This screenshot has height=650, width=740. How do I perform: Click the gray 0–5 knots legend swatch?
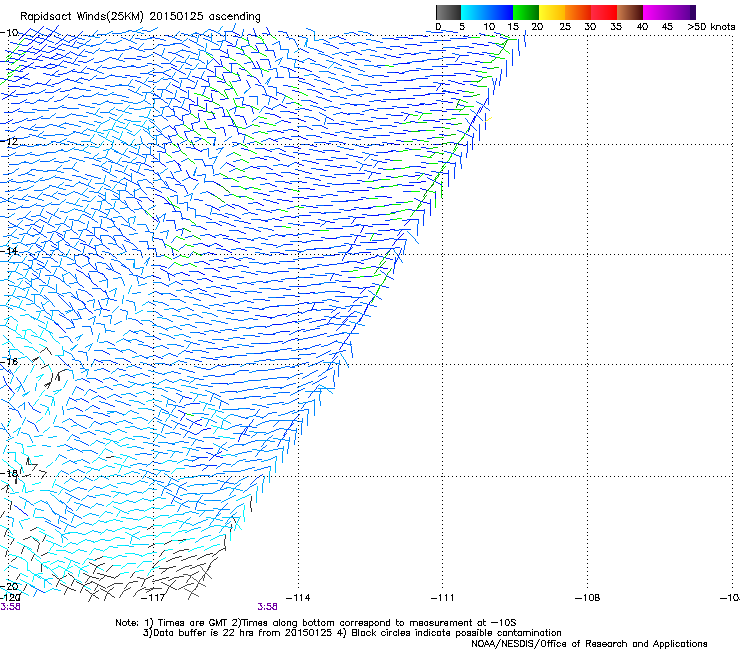(x=448, y=12)
